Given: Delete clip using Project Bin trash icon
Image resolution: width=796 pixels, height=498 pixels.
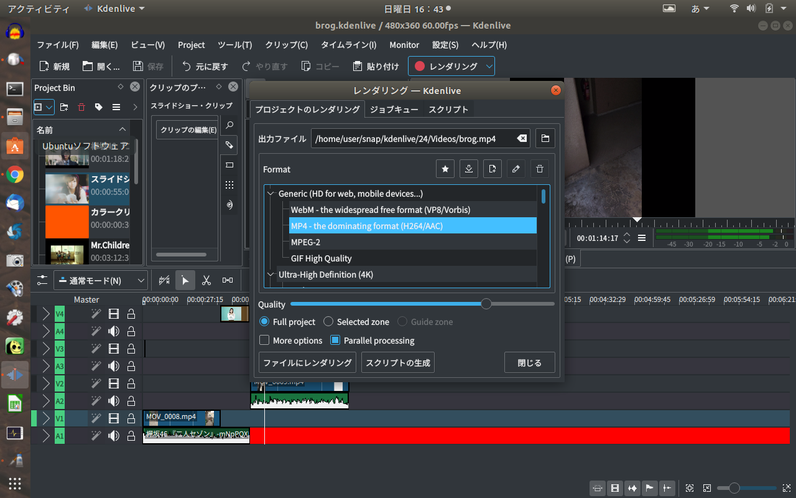Looking at the screenshot, I should pyautogui.click(x=81, y=107).
